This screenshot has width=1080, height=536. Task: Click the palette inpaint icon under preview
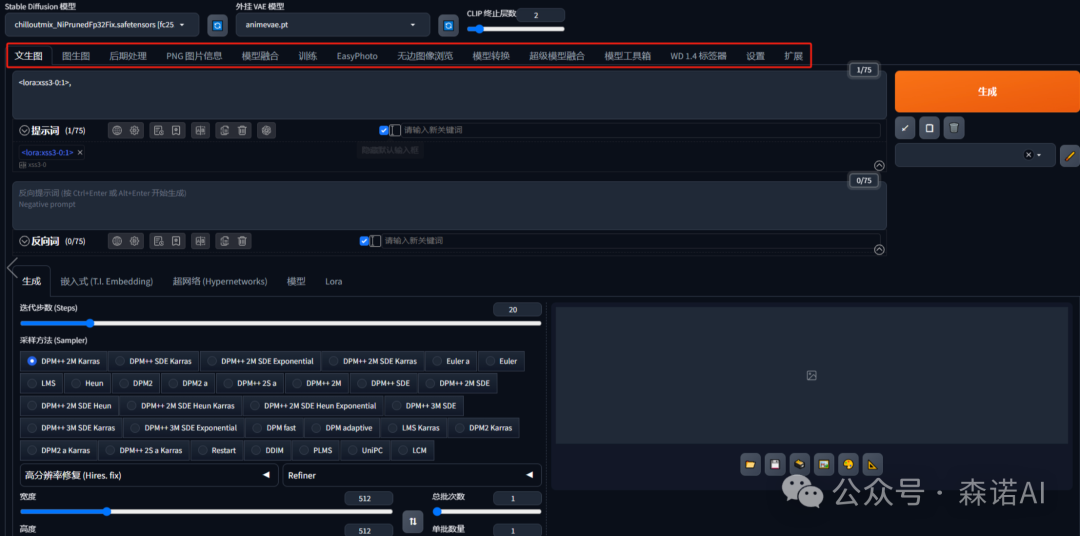point(848,464)
